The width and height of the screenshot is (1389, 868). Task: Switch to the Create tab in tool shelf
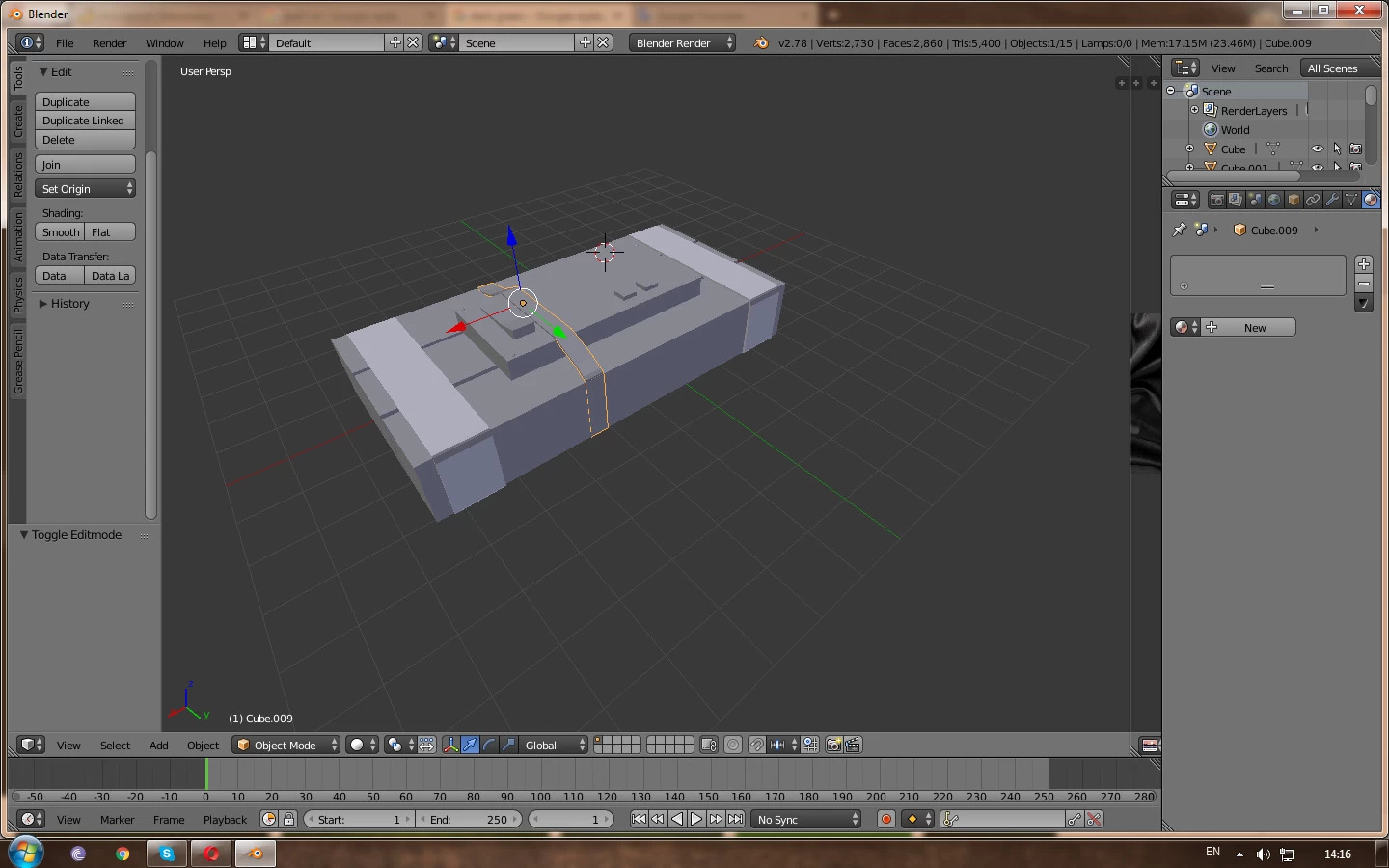pos(17,121)
